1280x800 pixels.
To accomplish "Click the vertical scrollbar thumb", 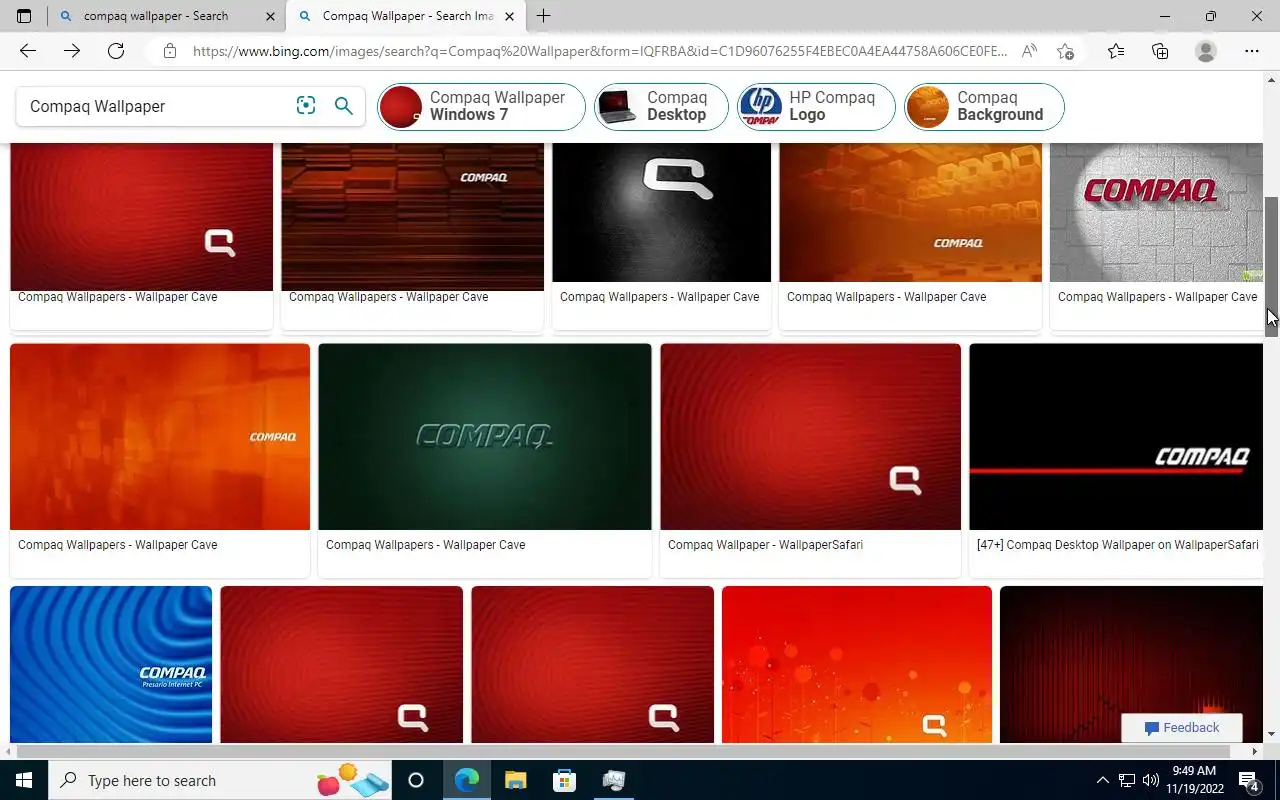I will click(1272, 266).
